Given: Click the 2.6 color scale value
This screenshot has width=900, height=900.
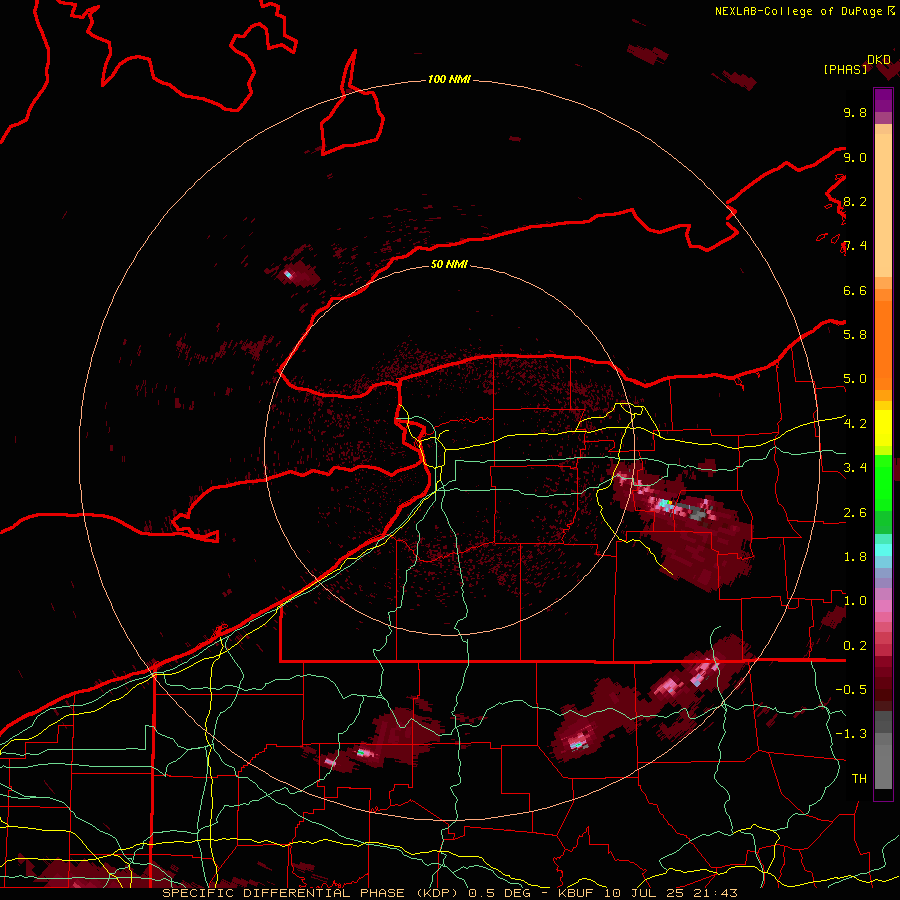Looking at the screenshot, I should pyautogui.click(x=855, y=512).
